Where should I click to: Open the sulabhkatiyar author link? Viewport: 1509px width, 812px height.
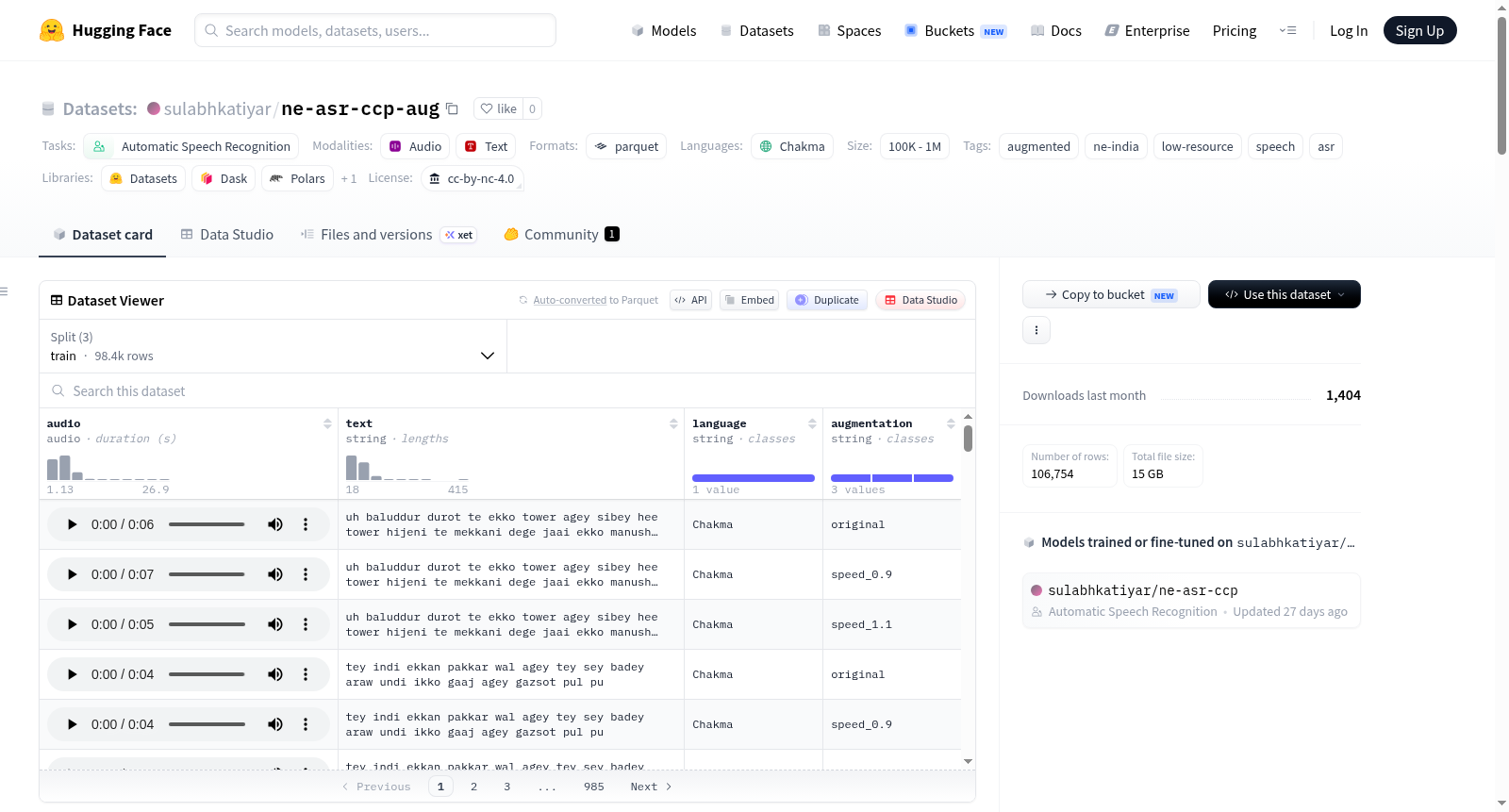click(x=217, y=108)
